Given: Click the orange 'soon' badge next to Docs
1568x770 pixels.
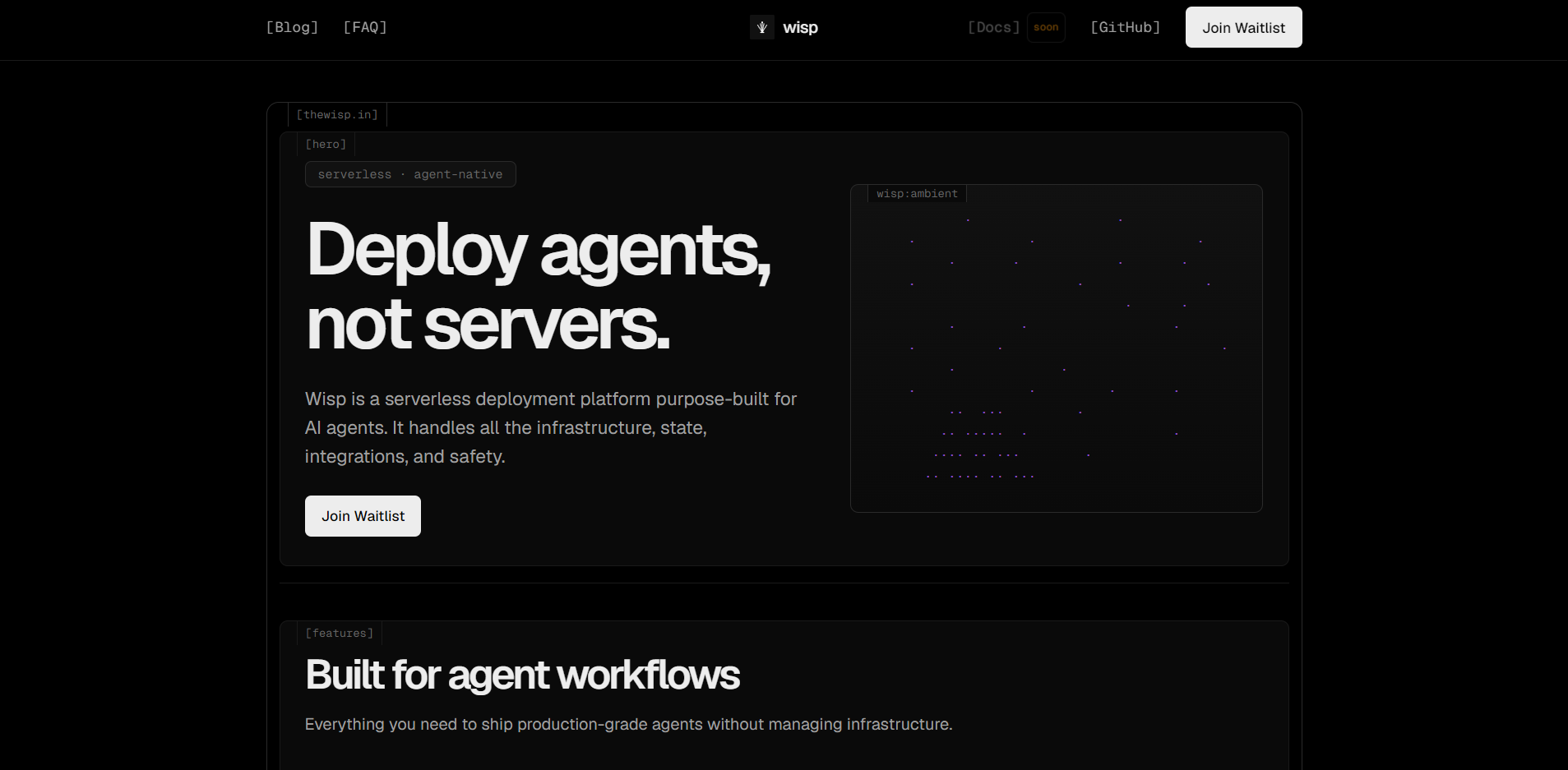Looking at the screenshot, I should coord(1046,27).
